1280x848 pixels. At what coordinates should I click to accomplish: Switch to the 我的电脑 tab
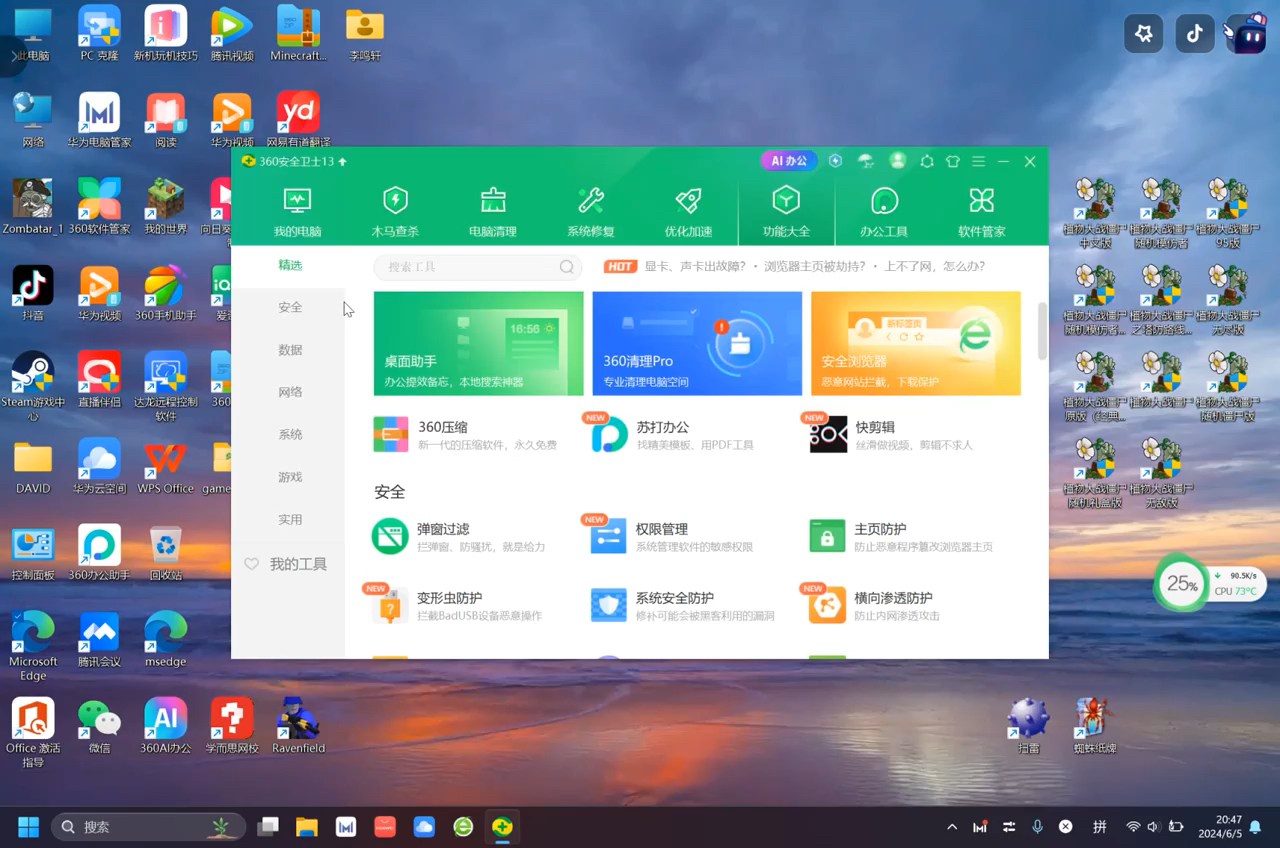[x=297, y=212]
